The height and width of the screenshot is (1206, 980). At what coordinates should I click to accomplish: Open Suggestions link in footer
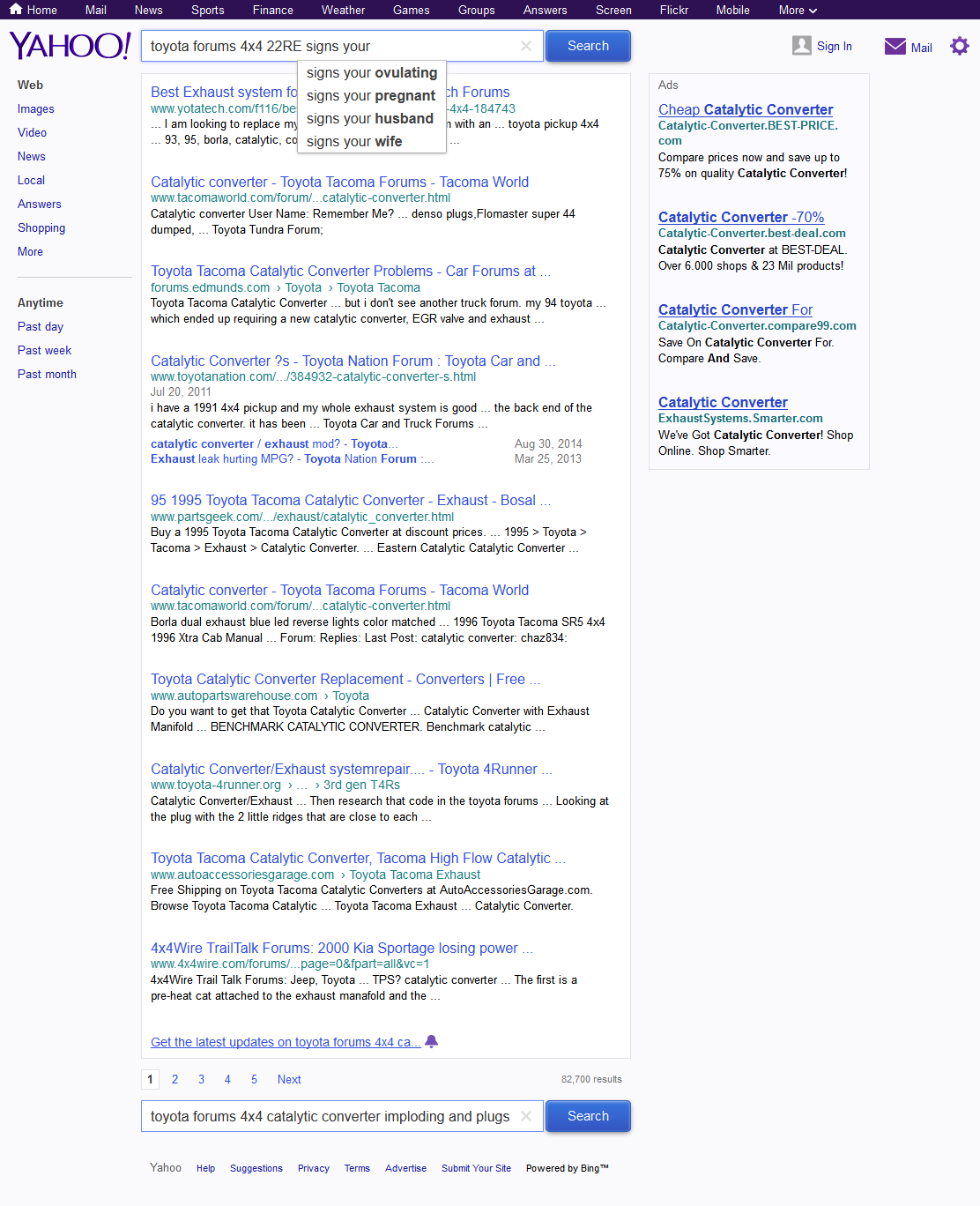coord(256,1168)
